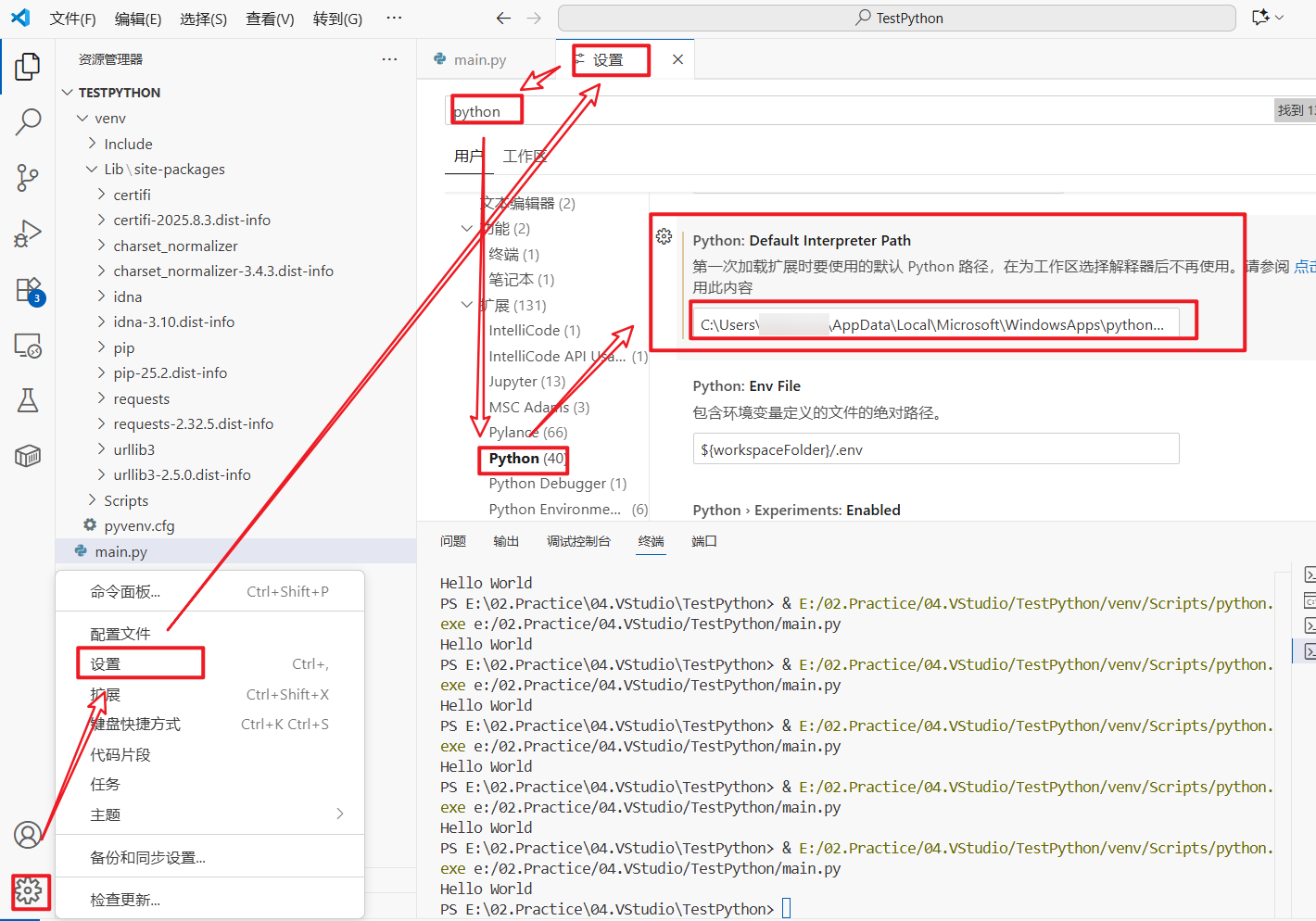Switch to the 调试控制台 panel tab
The image size is (1316, 921).
(578, 541)
